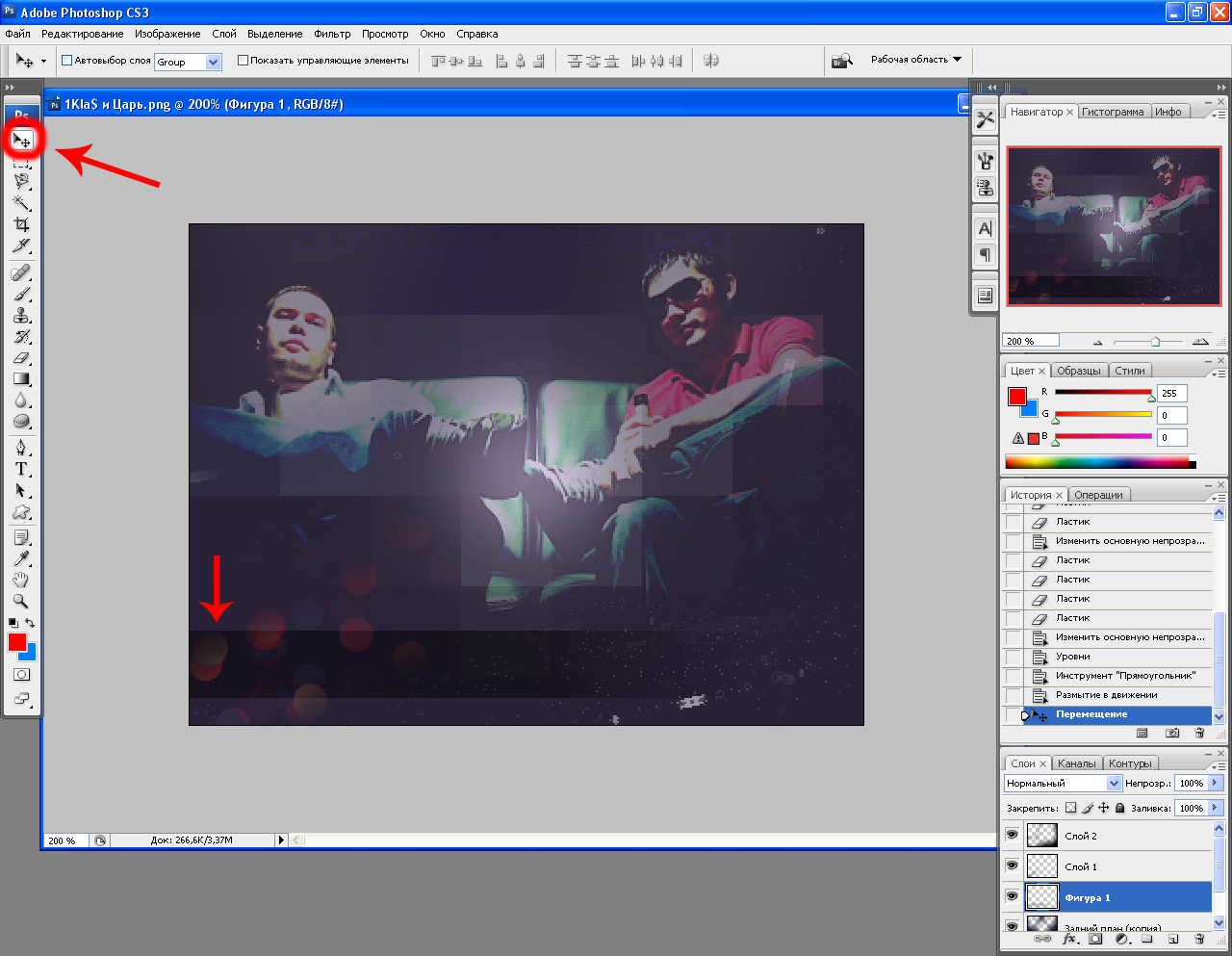Click the Gradient tool

21,379
